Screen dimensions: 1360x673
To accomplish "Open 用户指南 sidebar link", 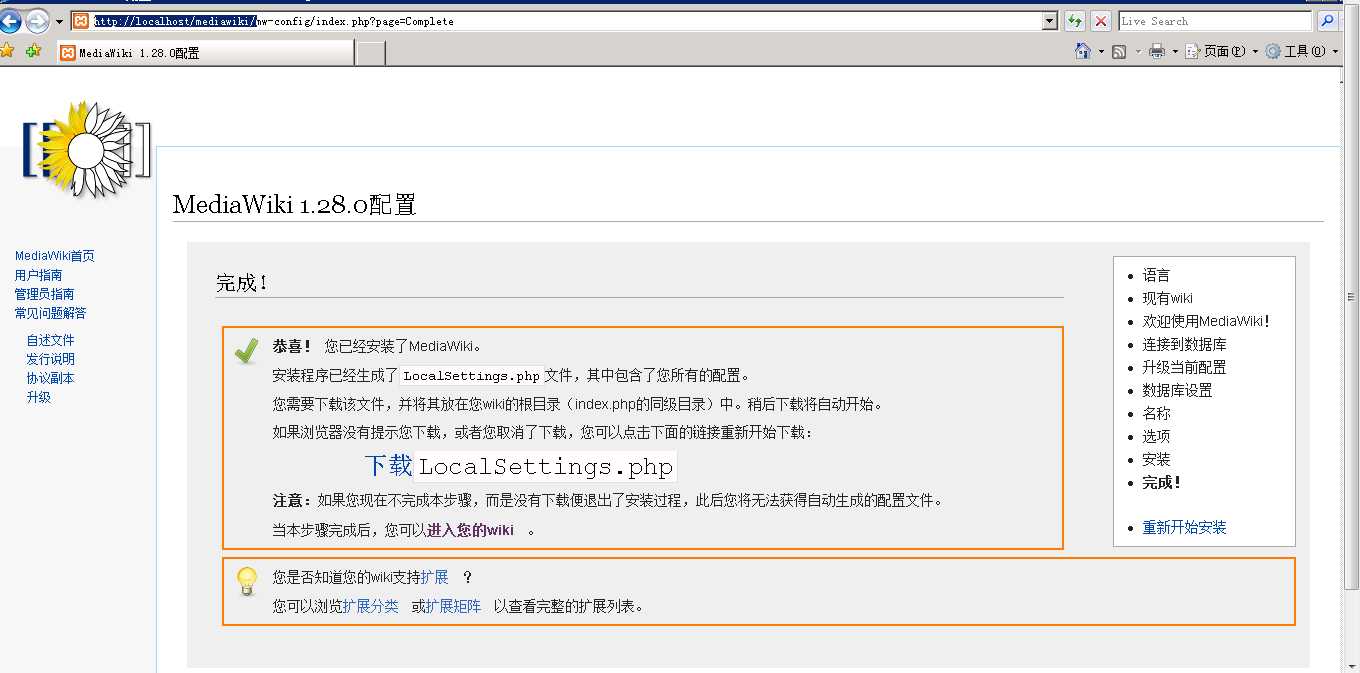I will (38, 275).
